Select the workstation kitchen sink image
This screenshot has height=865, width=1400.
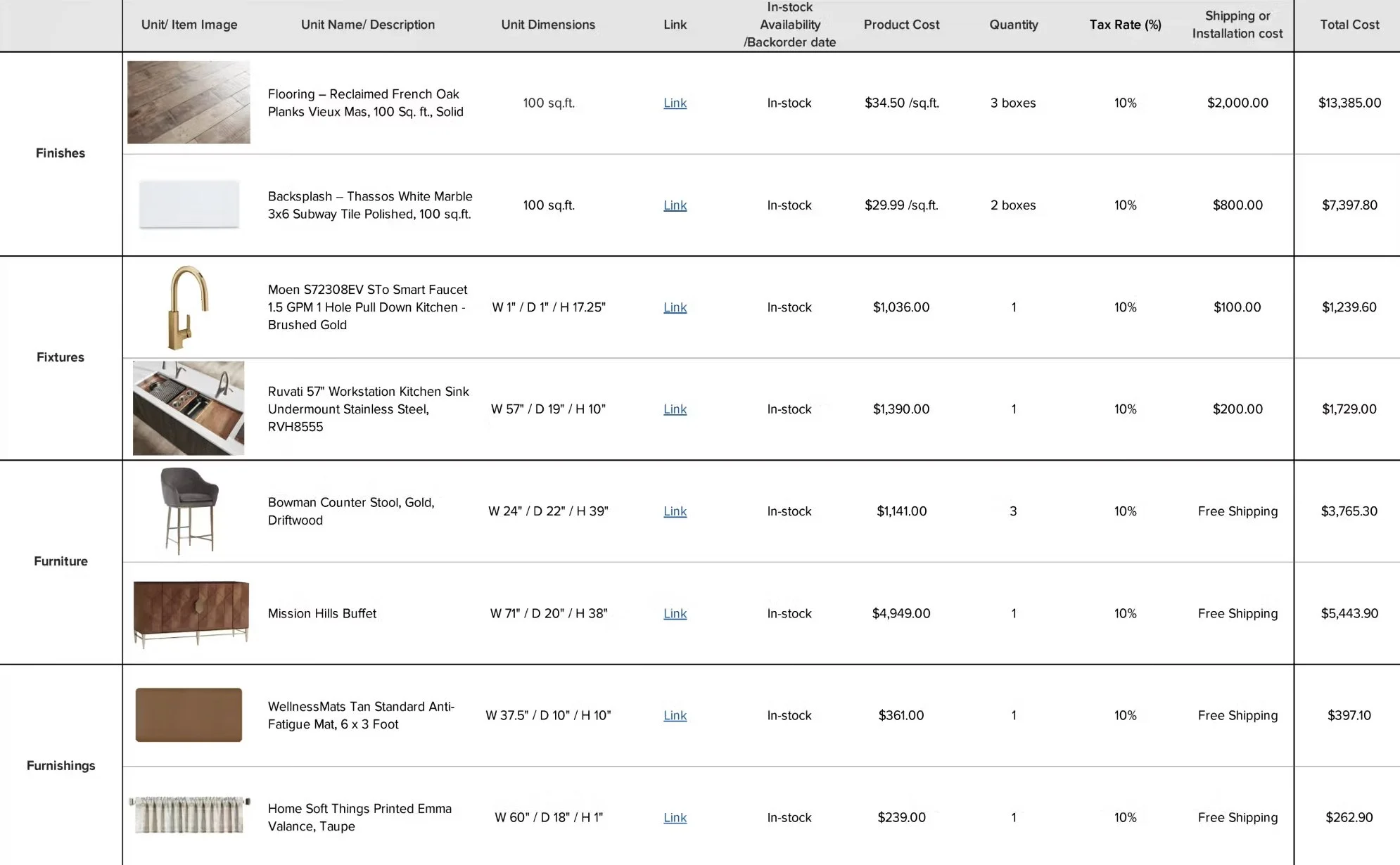189,408
